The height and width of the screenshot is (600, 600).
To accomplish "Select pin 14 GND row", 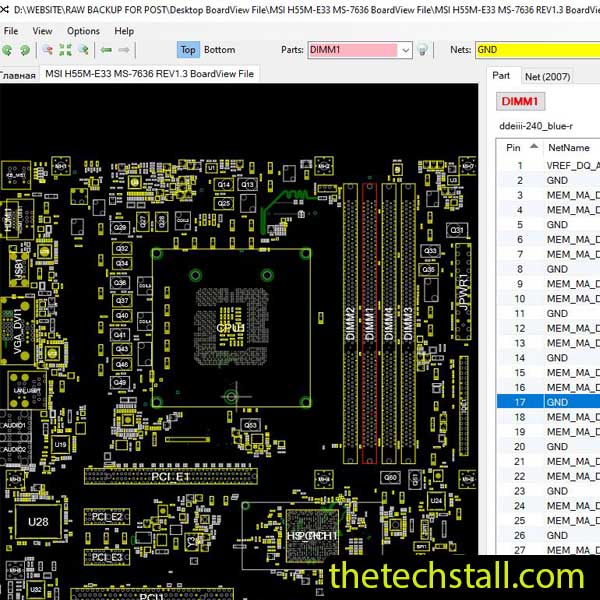I will (548, 358).
